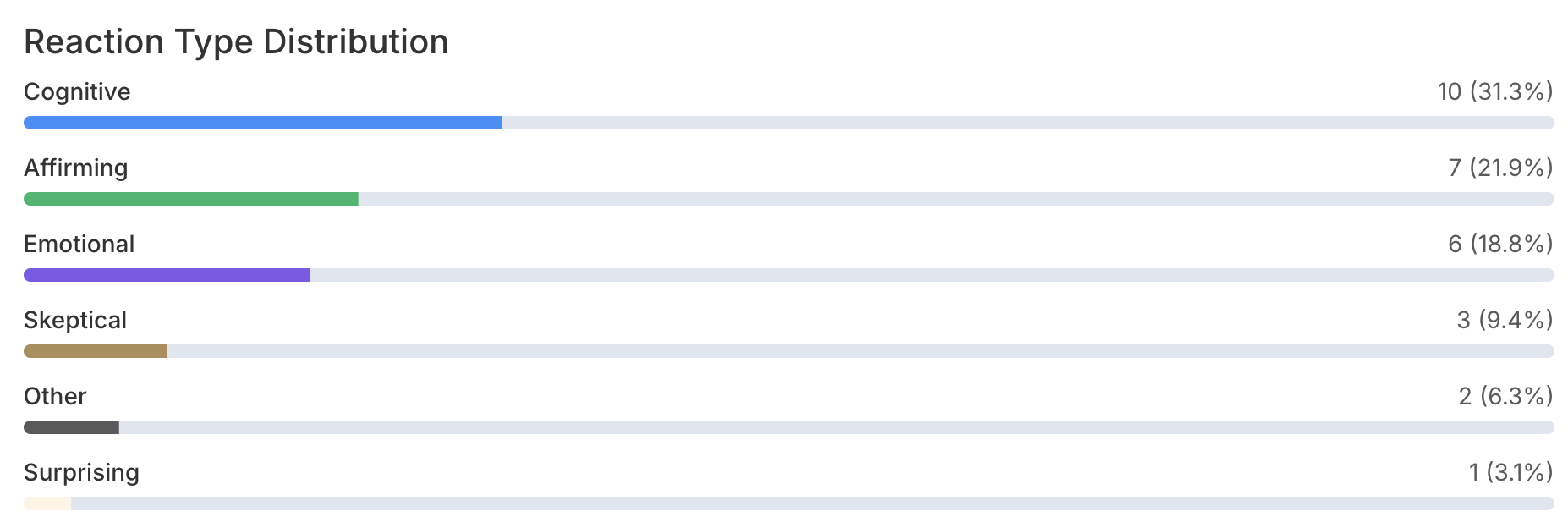The height and width of the screenshot is (528, 1568).
Task: Click the 7 (21.9%) Affirming count
Action: (x=1500, y=168)
